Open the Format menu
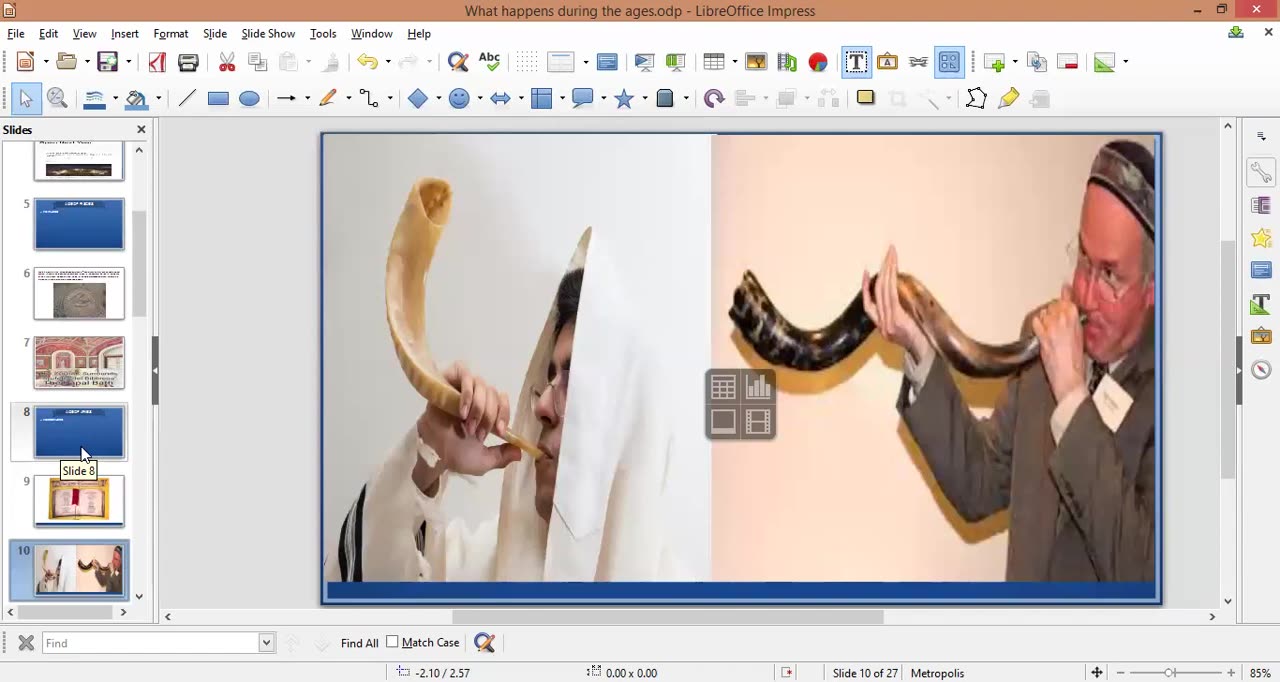The image size is (1280, 682). pyautogui.click(x=170, y=34)
